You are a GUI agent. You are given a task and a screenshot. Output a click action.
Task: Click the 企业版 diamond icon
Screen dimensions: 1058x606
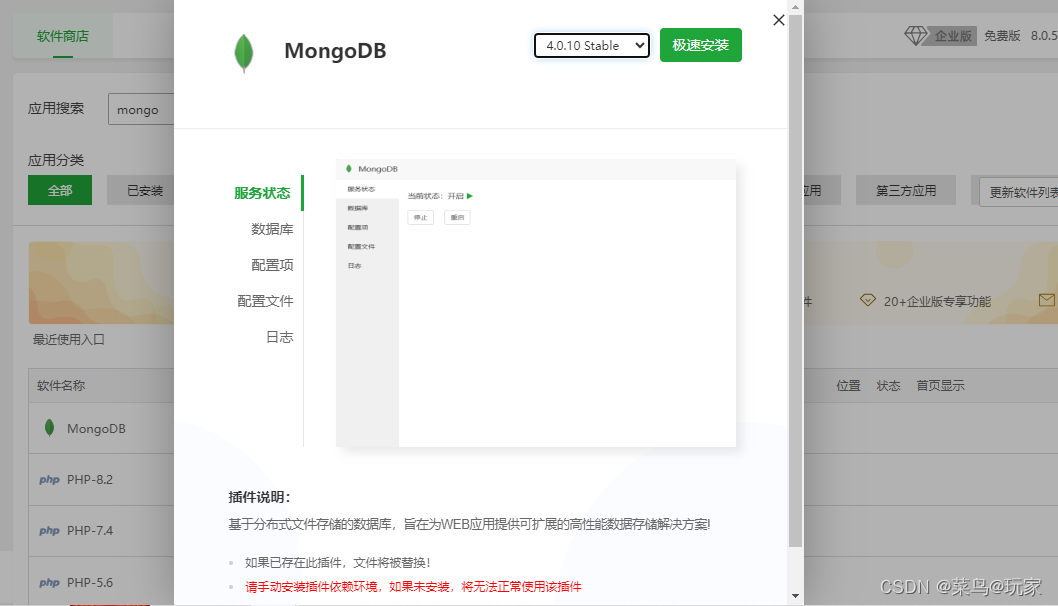pyautogui.click(x=916, y=35)
